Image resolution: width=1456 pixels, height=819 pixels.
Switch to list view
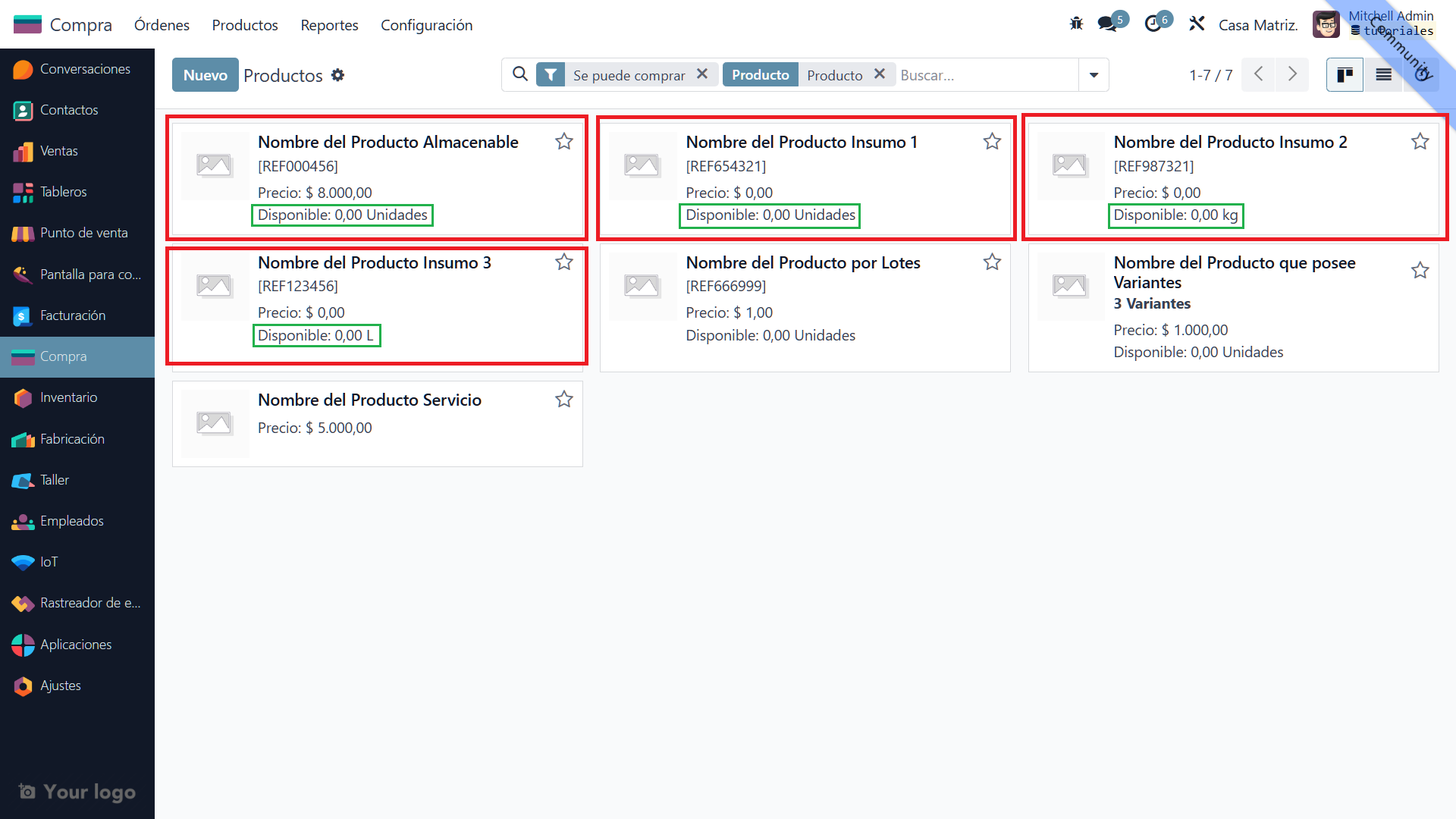point(1383,75)
